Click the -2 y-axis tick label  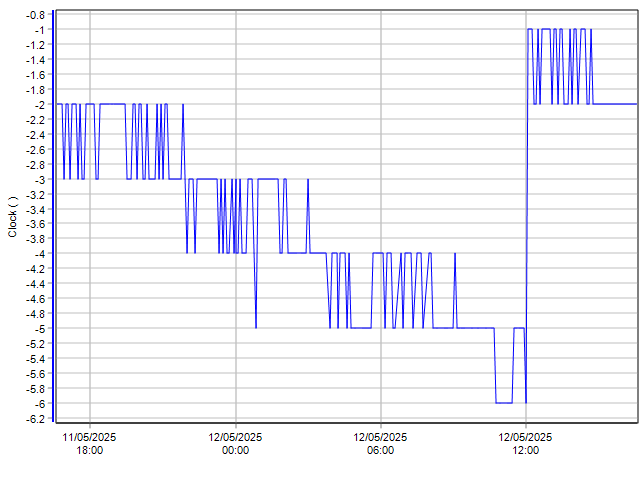40,105
